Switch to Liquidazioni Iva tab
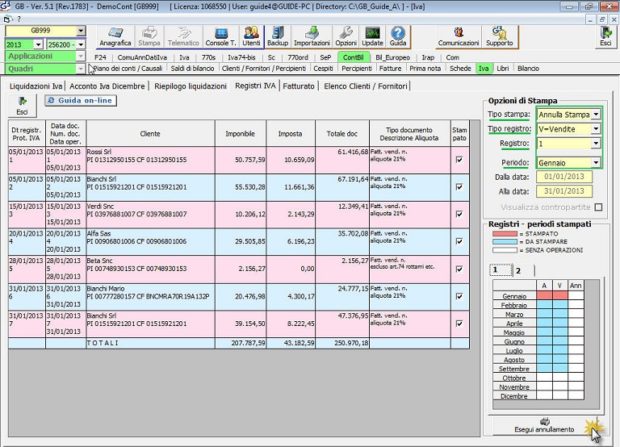This screenshot has width=620, height=447. click(36, 86)
